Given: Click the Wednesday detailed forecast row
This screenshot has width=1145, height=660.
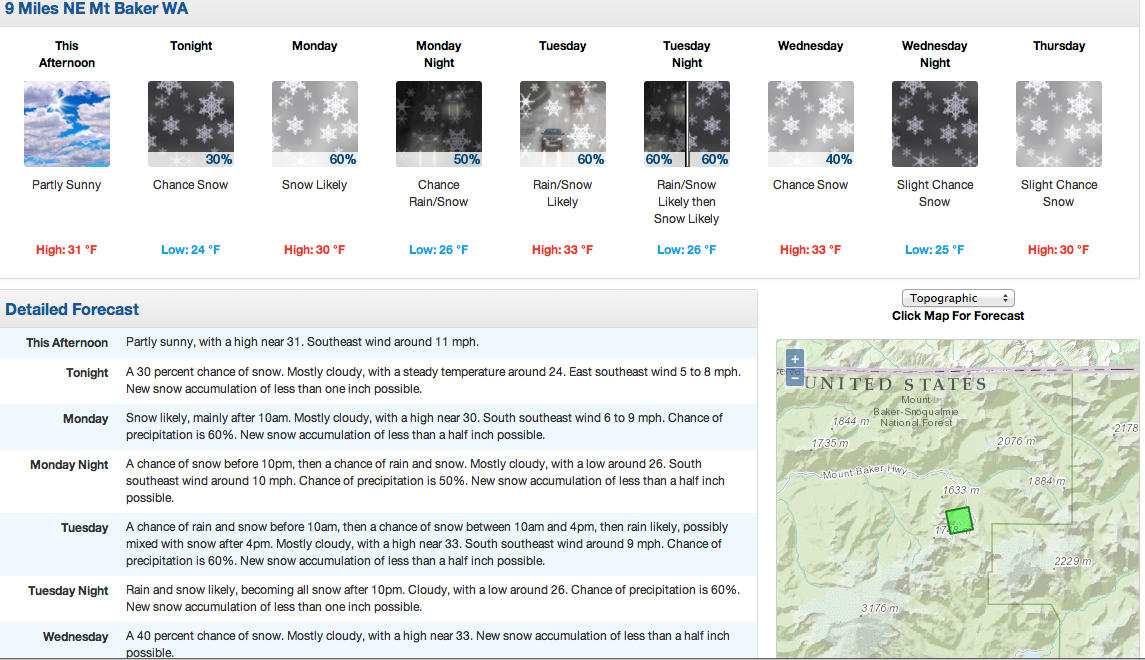Looking at the screenshot, I should click(x=378, y=642).
